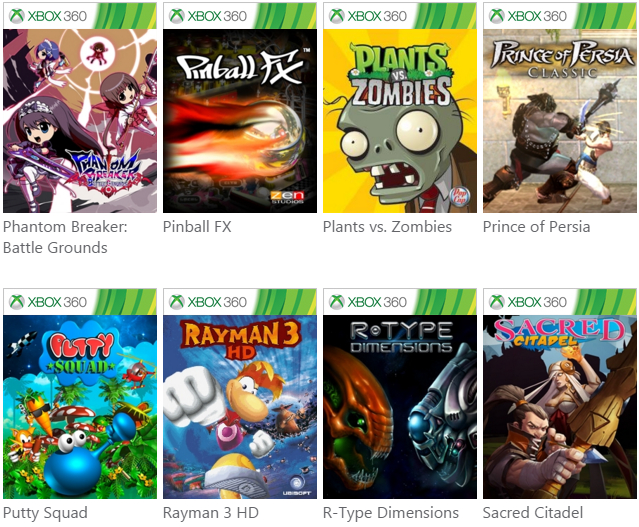Click the Rayman 3 HD title text
This screenshot has height=527, width=639.
coord(211,513)
